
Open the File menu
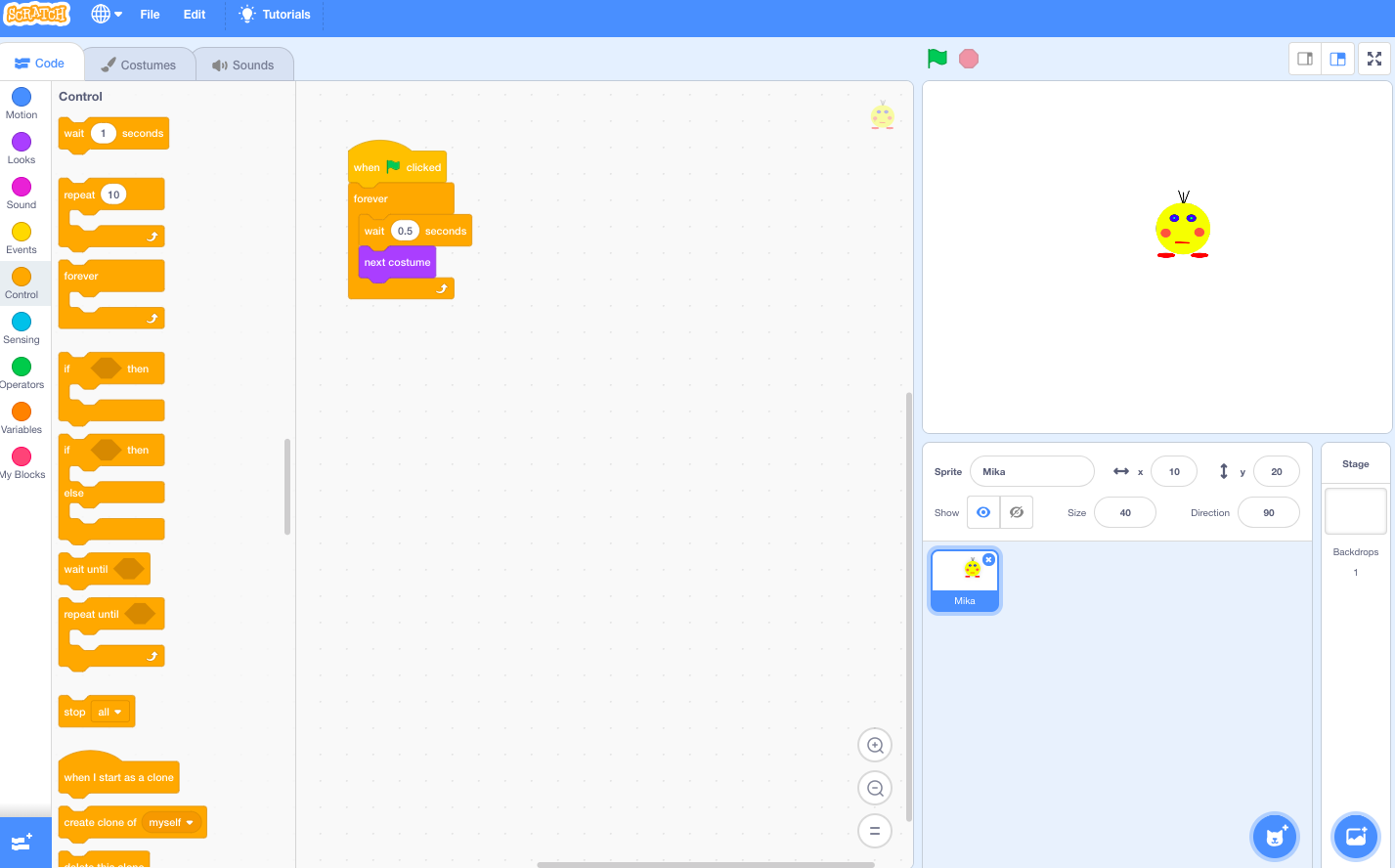point(150,15)
